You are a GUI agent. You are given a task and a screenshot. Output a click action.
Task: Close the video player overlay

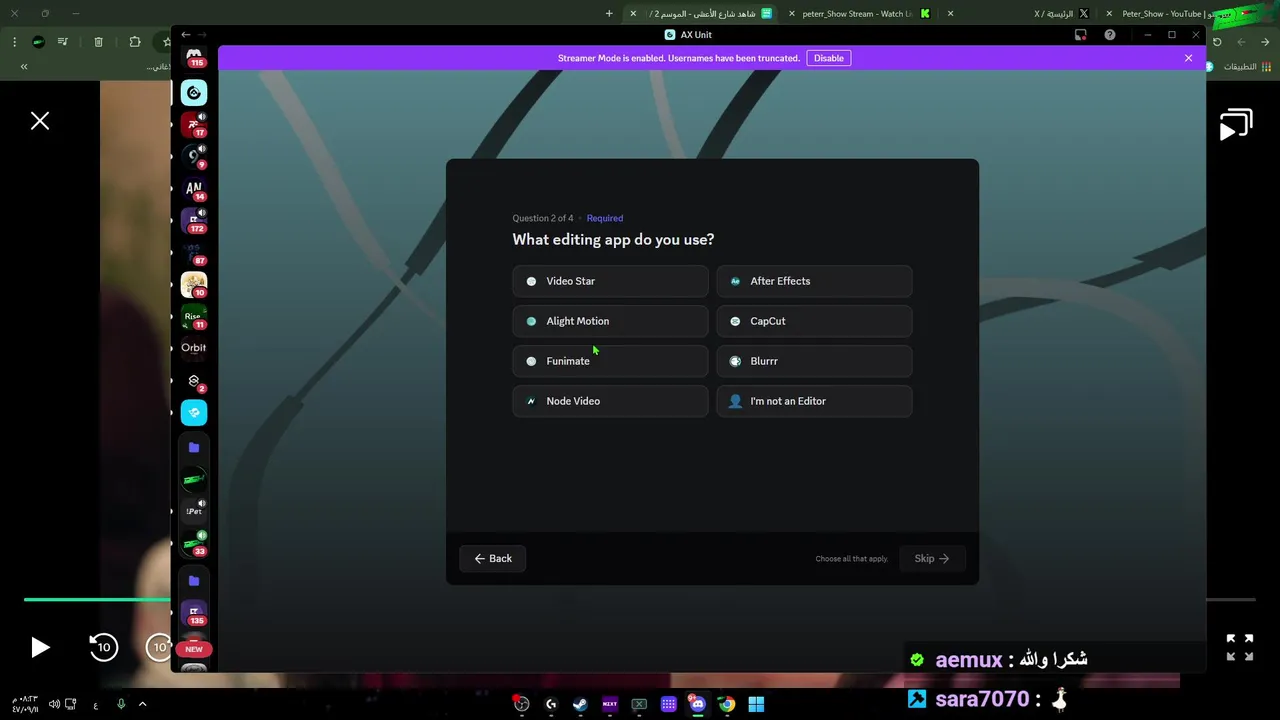coord(40,121)
